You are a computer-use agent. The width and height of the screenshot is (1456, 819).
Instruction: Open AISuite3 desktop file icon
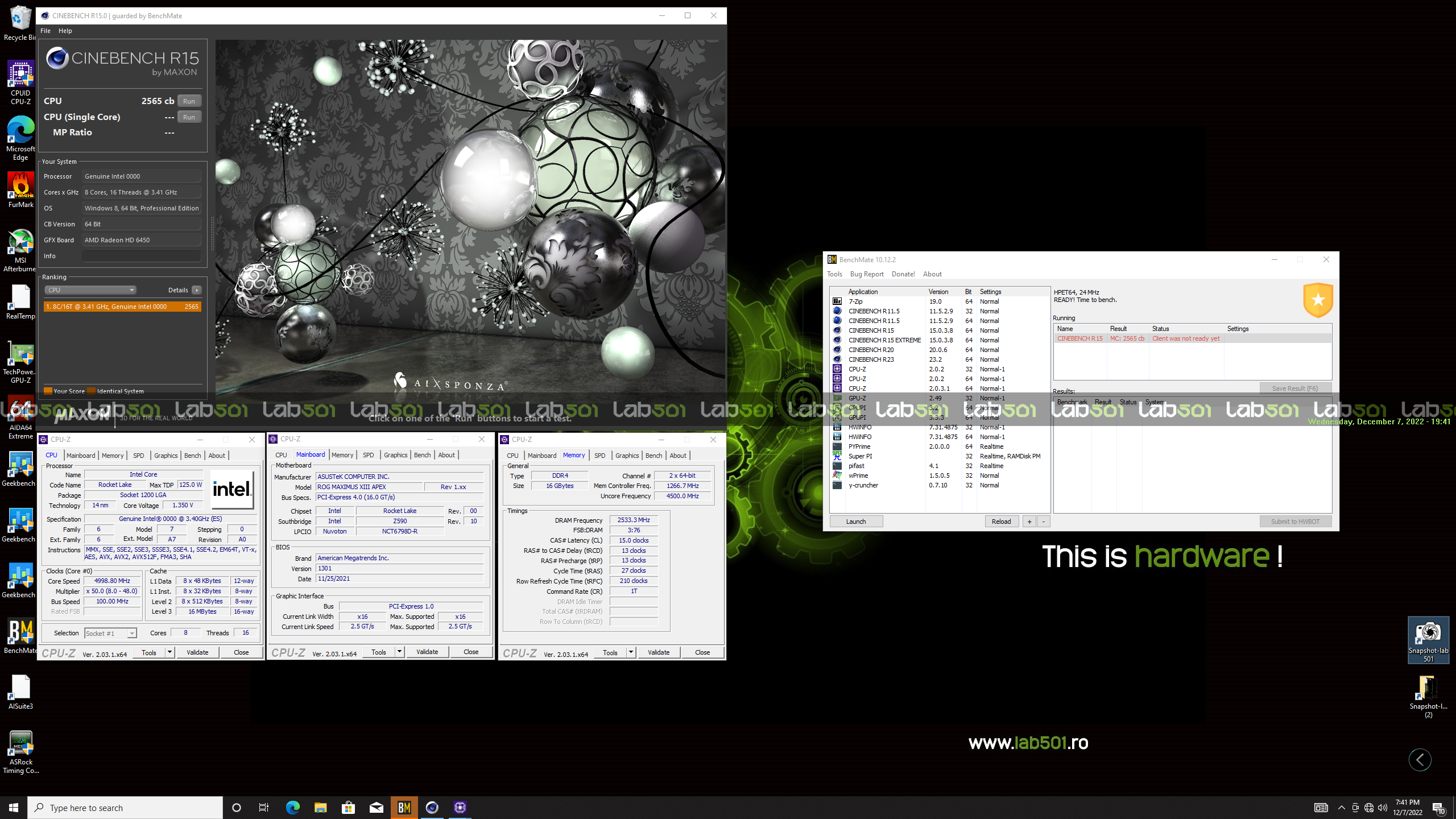[20, 692]
